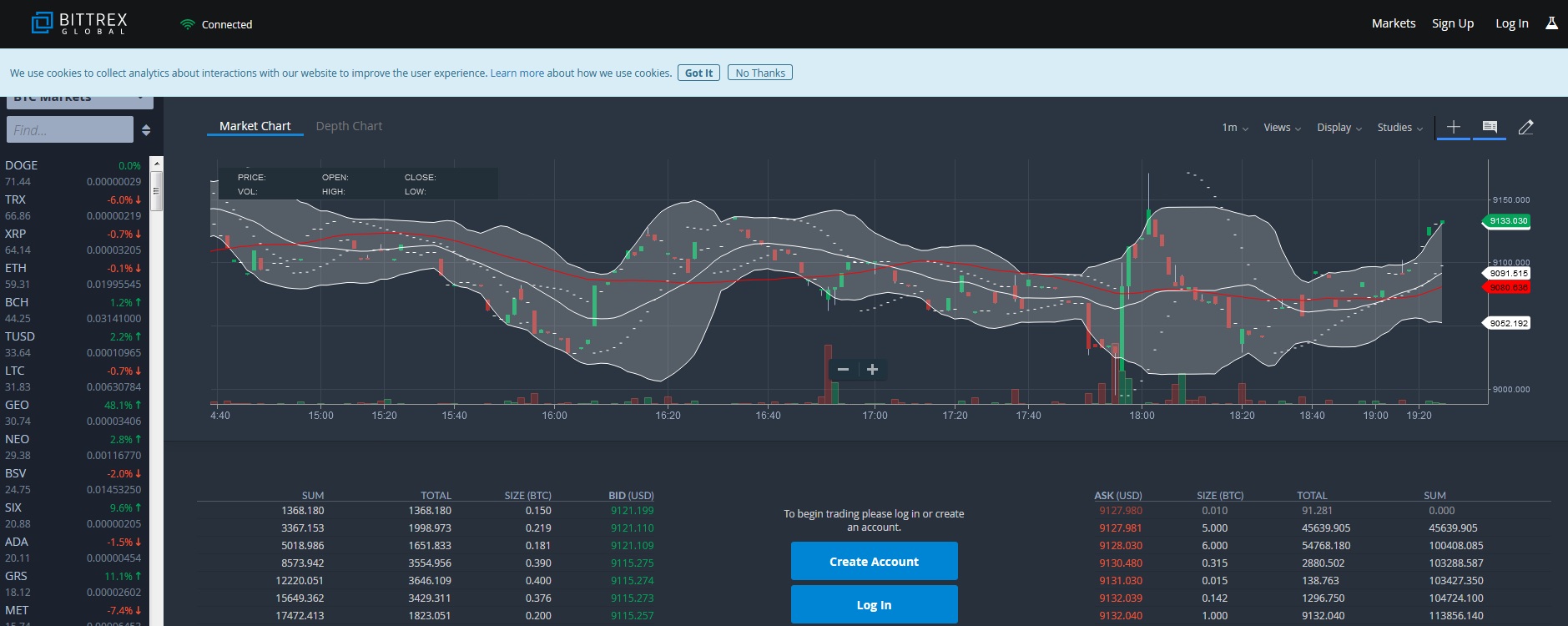Select the SIX market row
Screen dimensions: 1568x626
tap(73, 516)
